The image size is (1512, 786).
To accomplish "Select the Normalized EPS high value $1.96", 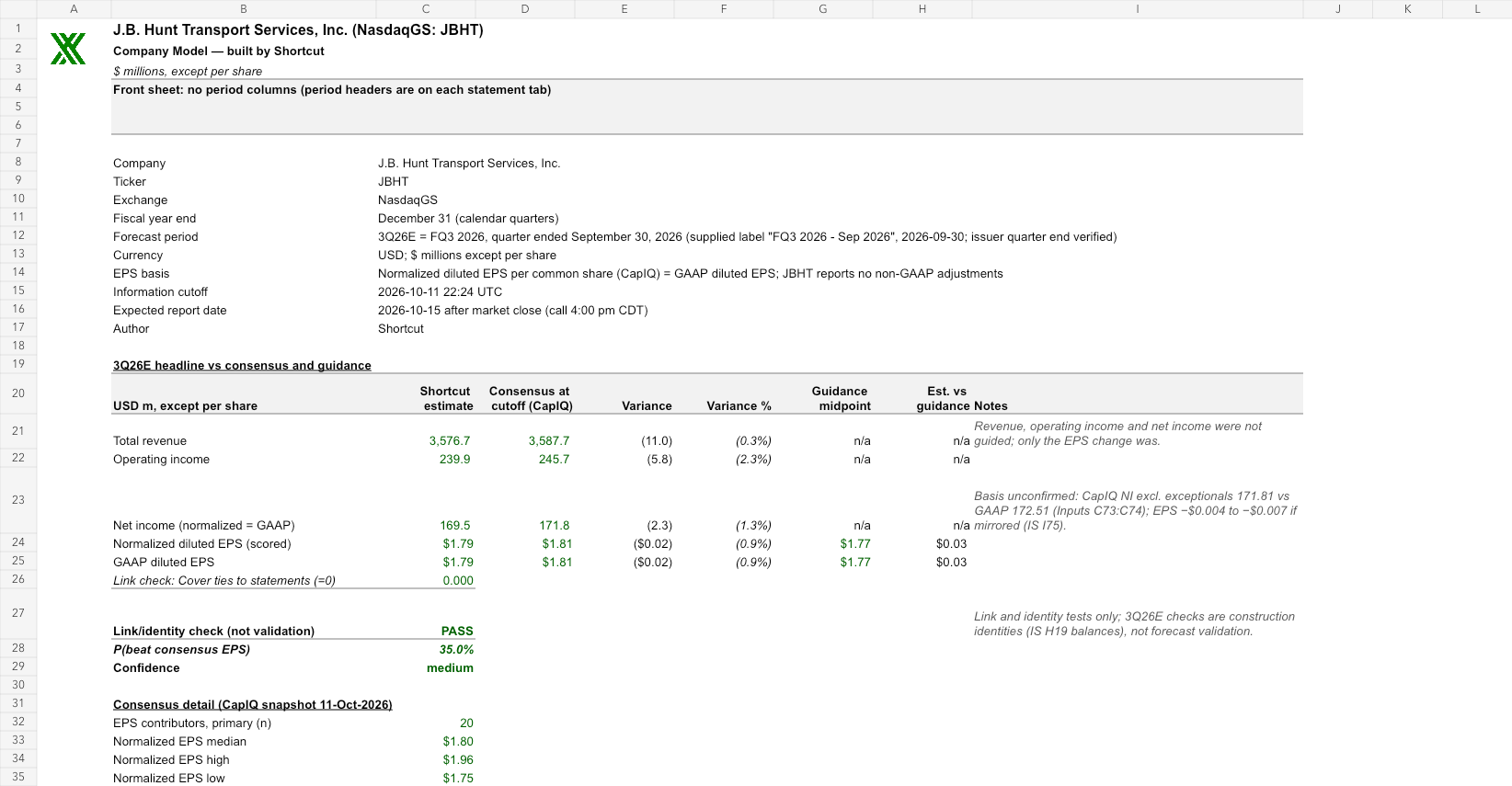I will click(458, 760).
